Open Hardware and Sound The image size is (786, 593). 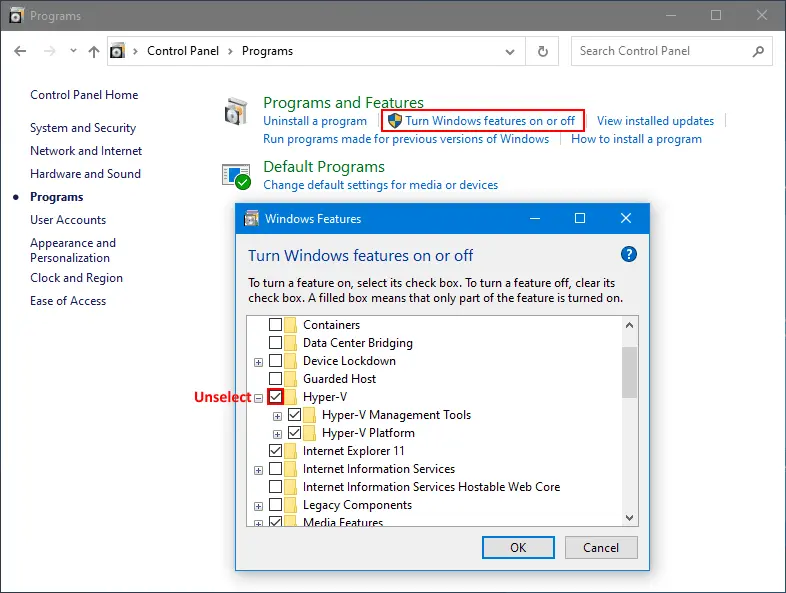(x=85, y=174)
